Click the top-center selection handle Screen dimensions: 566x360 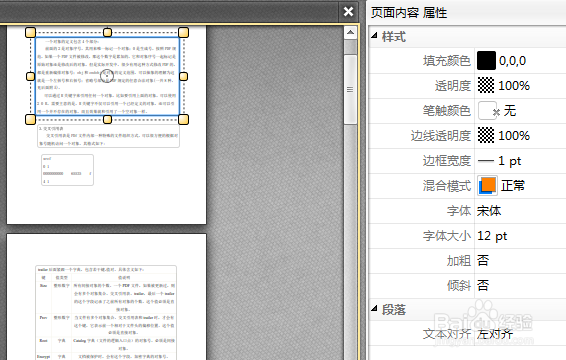pyautogui.click(x=107, y=32)
